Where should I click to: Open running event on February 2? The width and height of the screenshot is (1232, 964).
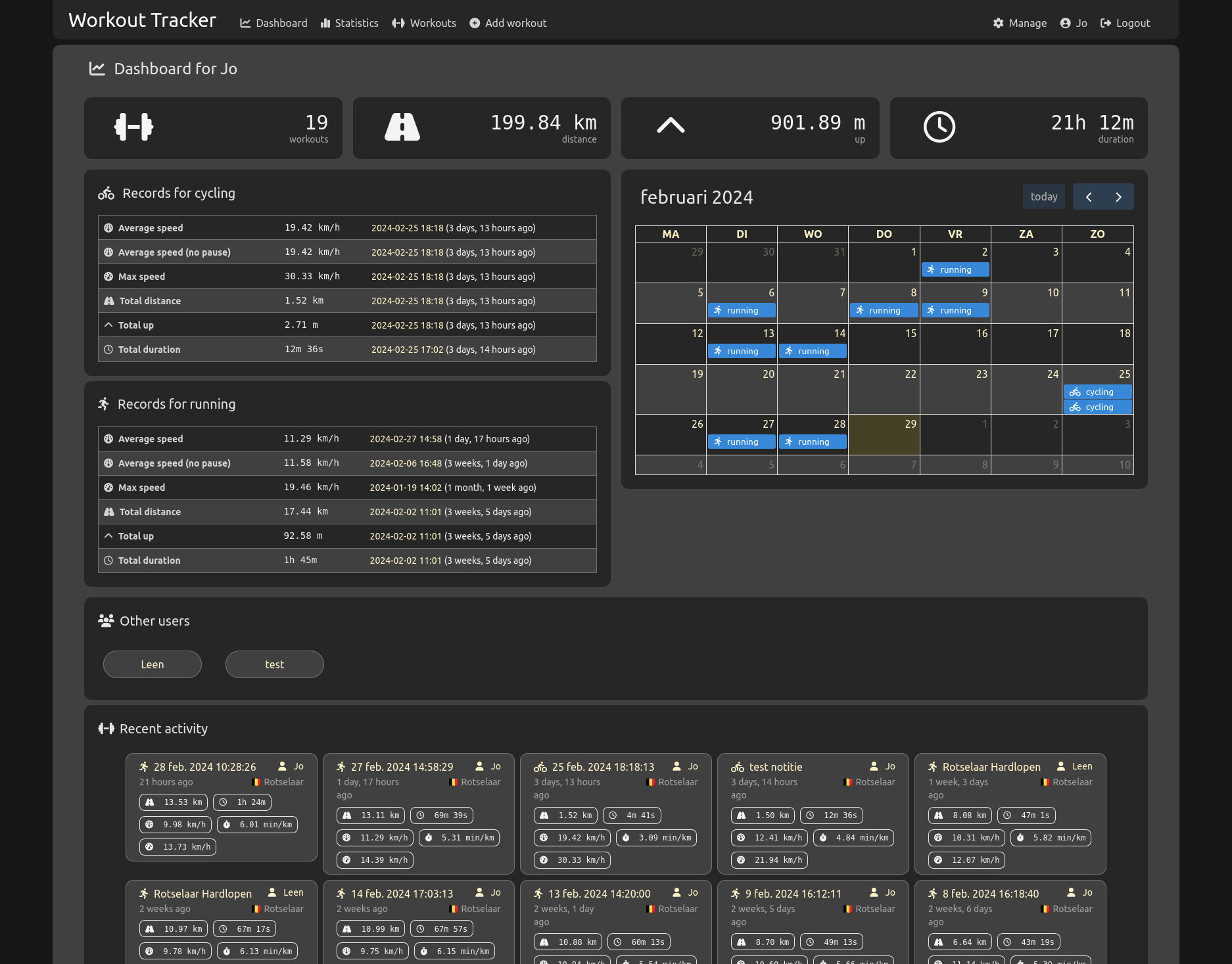tap(955, 269)
